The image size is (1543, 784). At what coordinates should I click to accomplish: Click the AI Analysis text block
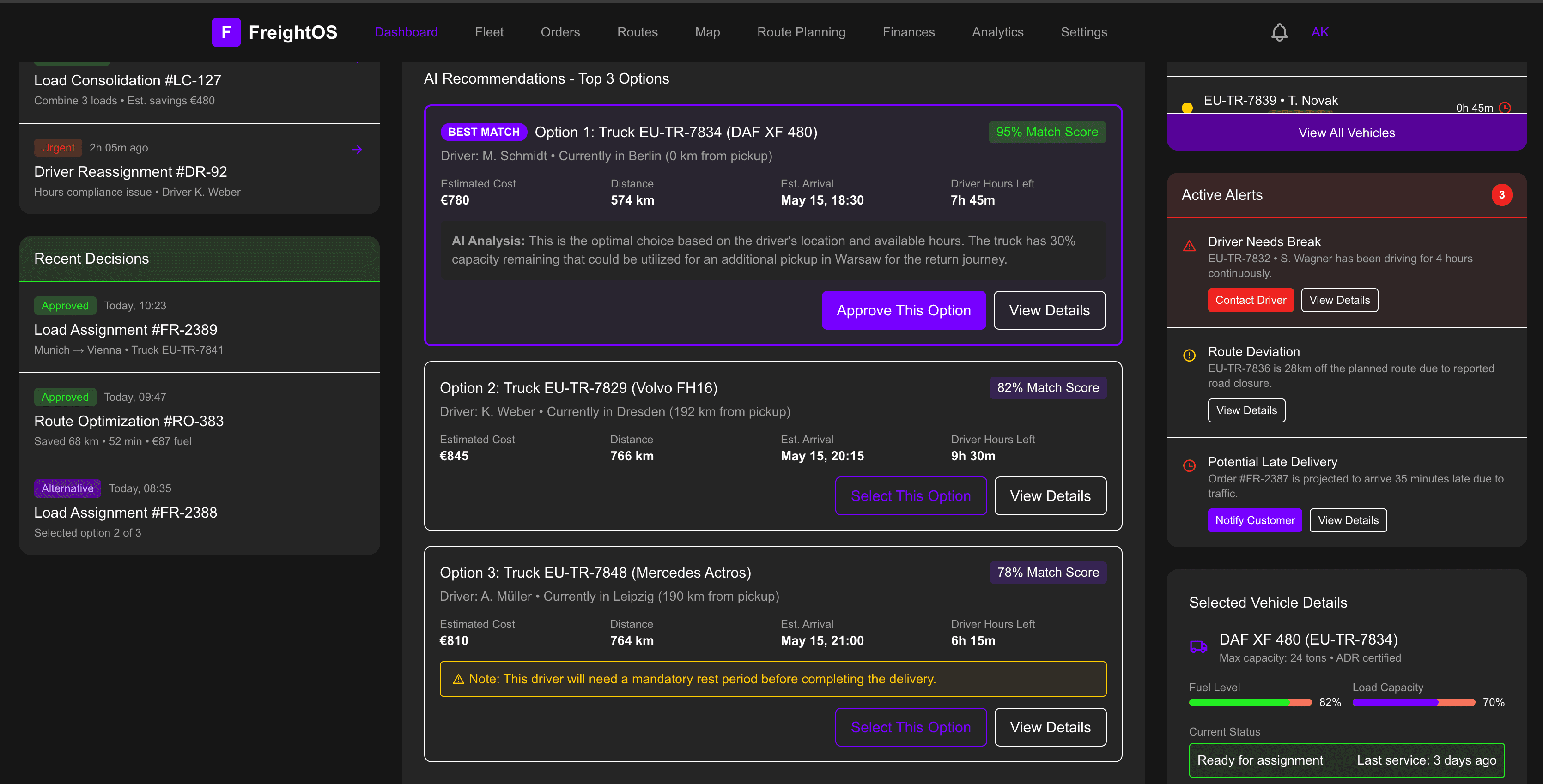(x=773, y=250)
